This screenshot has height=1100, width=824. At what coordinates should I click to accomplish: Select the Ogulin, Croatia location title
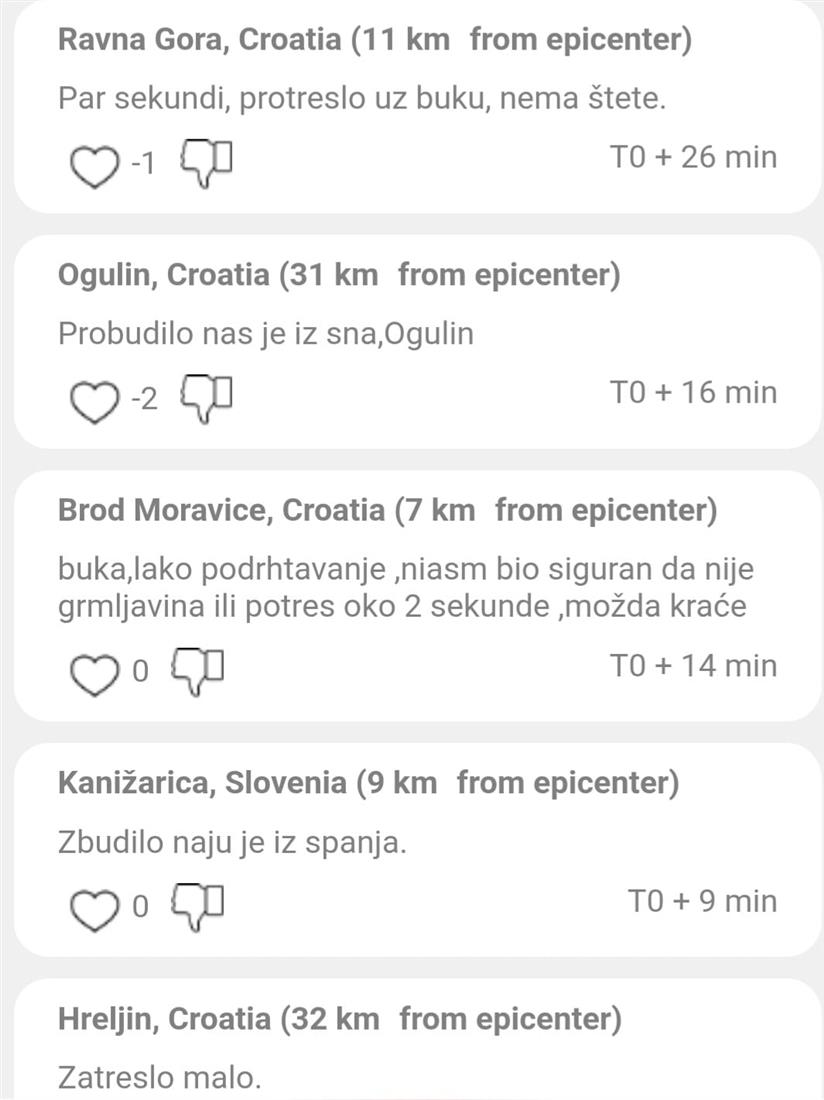click(339, 276)
